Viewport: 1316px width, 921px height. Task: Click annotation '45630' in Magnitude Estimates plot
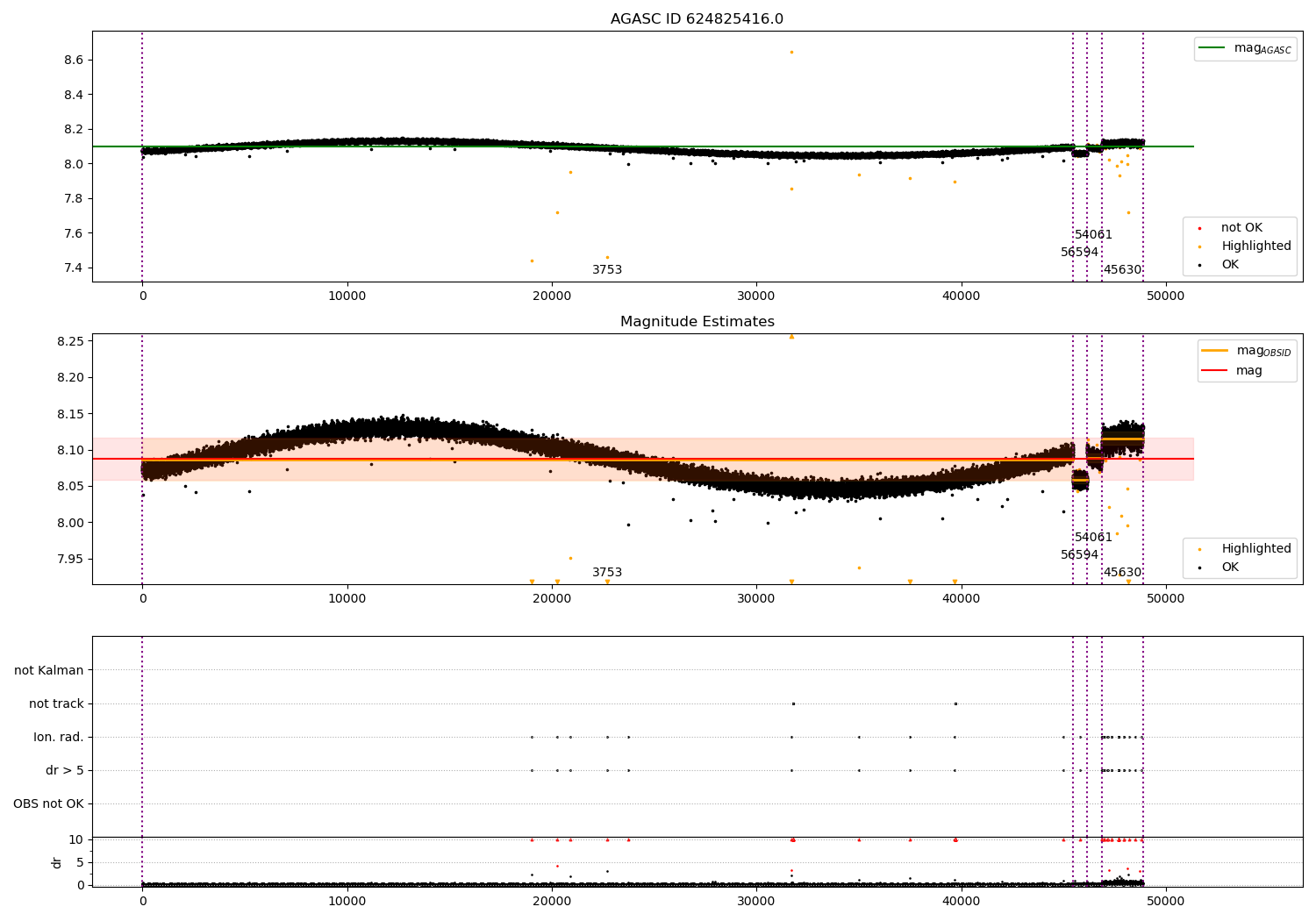(x=1122, y=573)
